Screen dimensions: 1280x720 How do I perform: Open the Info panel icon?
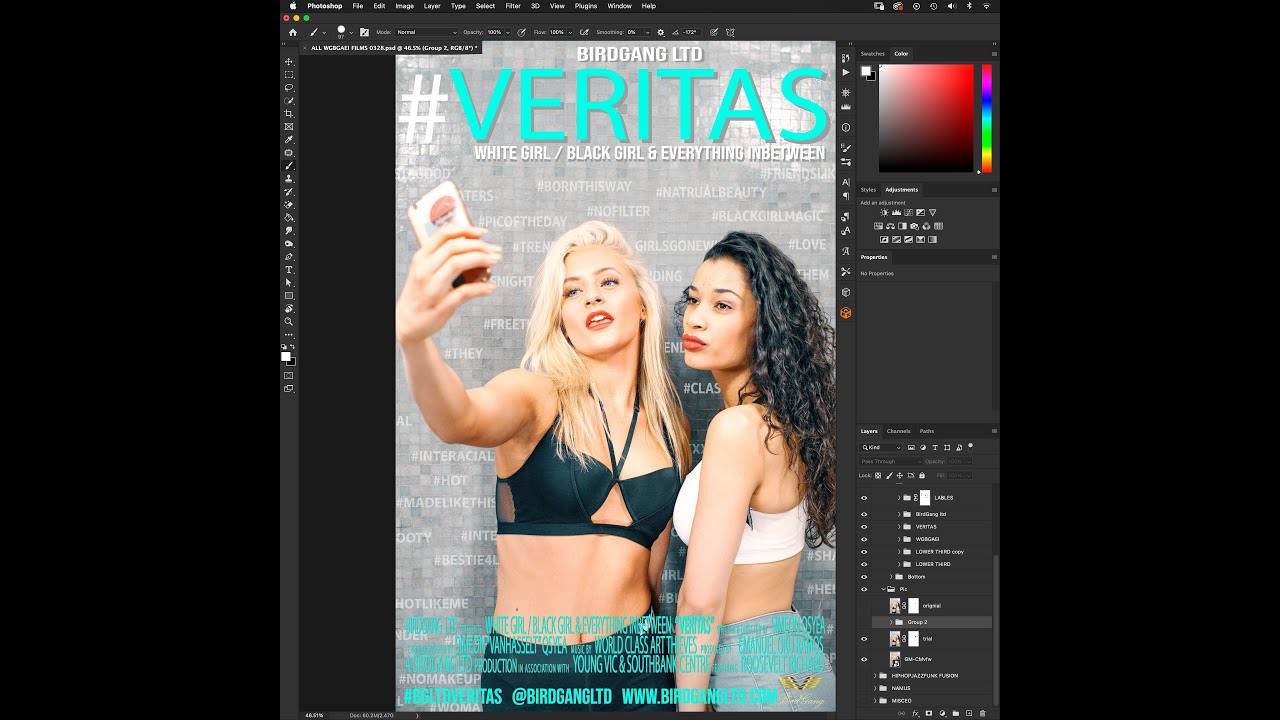[x=846, y=127]
